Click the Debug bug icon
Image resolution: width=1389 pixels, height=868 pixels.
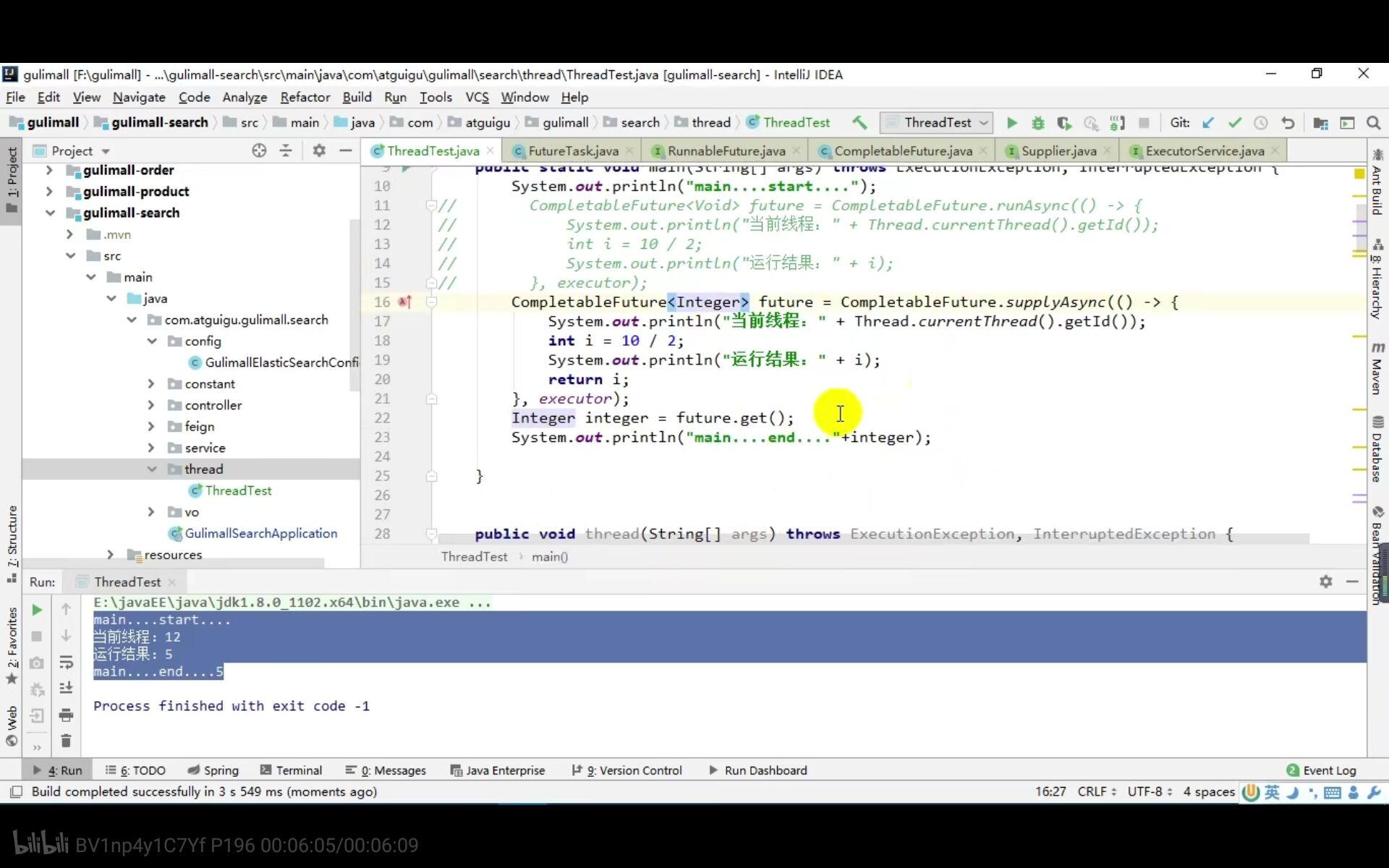[1037, 123]
